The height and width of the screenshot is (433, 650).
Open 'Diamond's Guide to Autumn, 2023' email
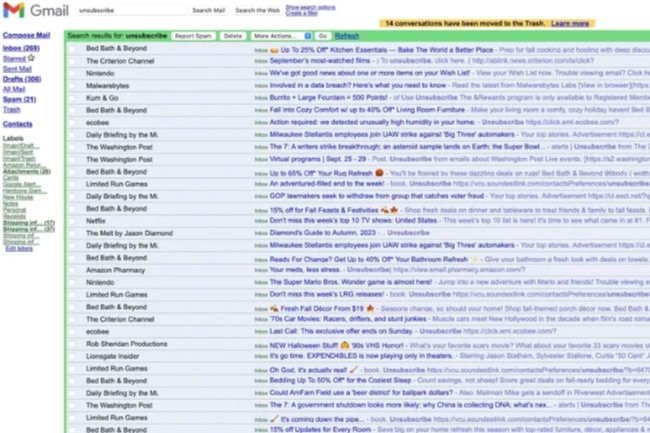[x=323, y=233]
